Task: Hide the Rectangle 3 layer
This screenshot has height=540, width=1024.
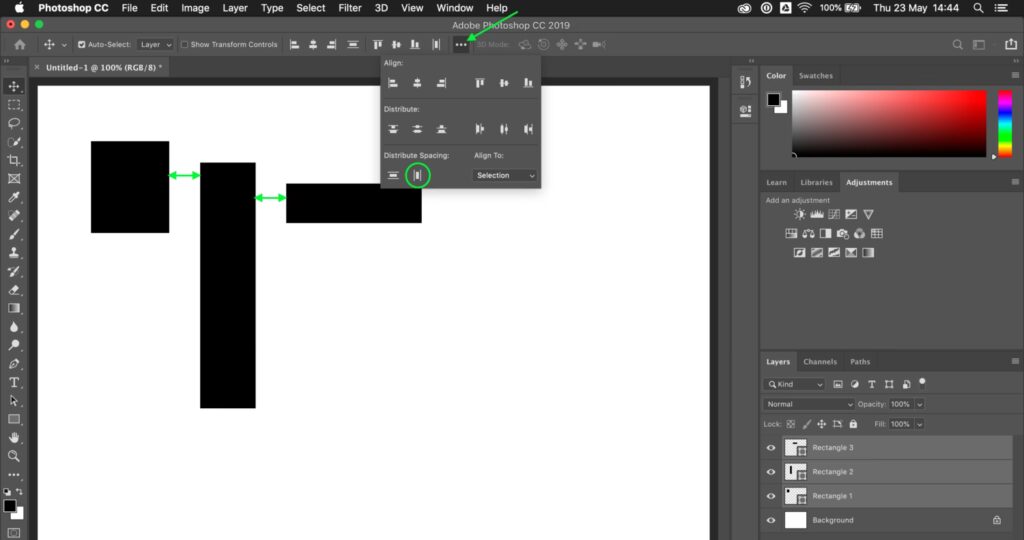Action: tap(770, 448)
